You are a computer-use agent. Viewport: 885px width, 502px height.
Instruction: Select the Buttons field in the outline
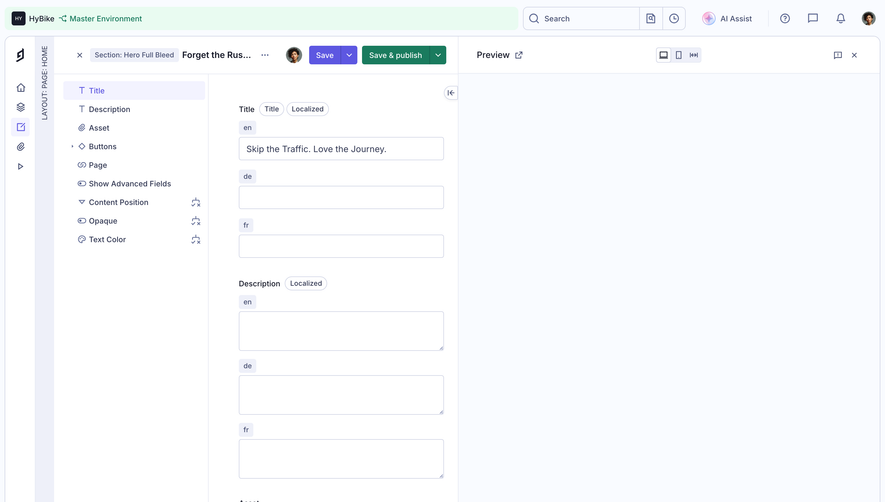point(102,146)
